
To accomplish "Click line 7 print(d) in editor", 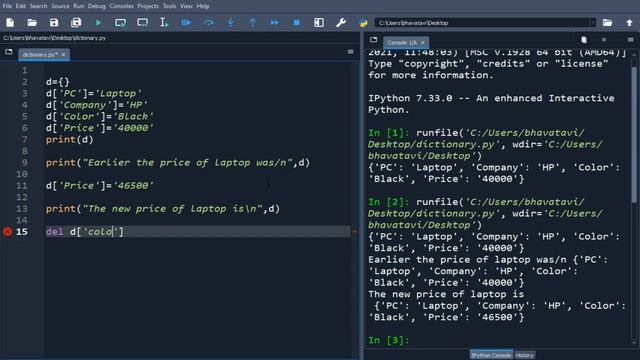I will 69,140.
